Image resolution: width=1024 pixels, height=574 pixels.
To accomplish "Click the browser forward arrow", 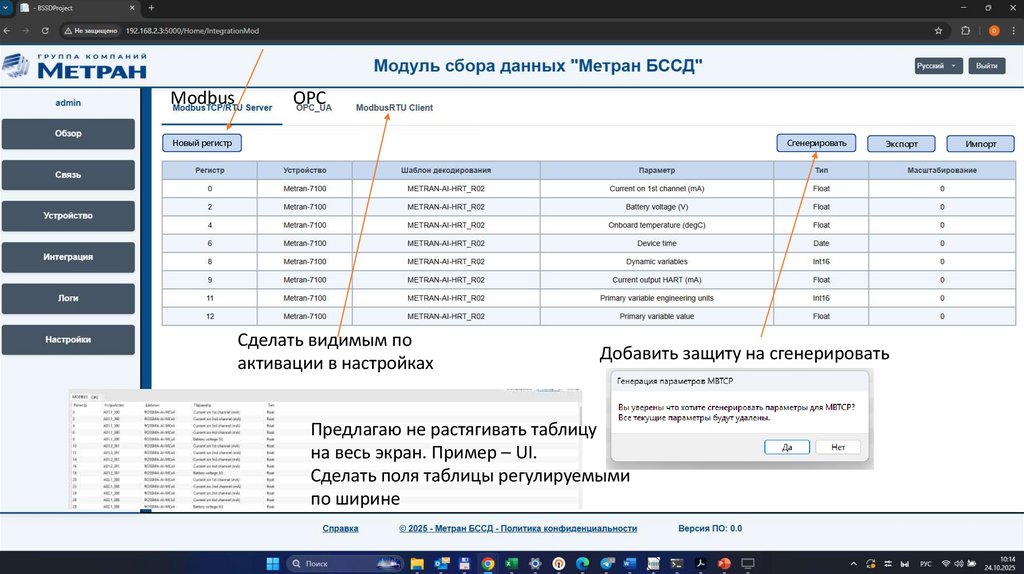I will click(25, 31).
